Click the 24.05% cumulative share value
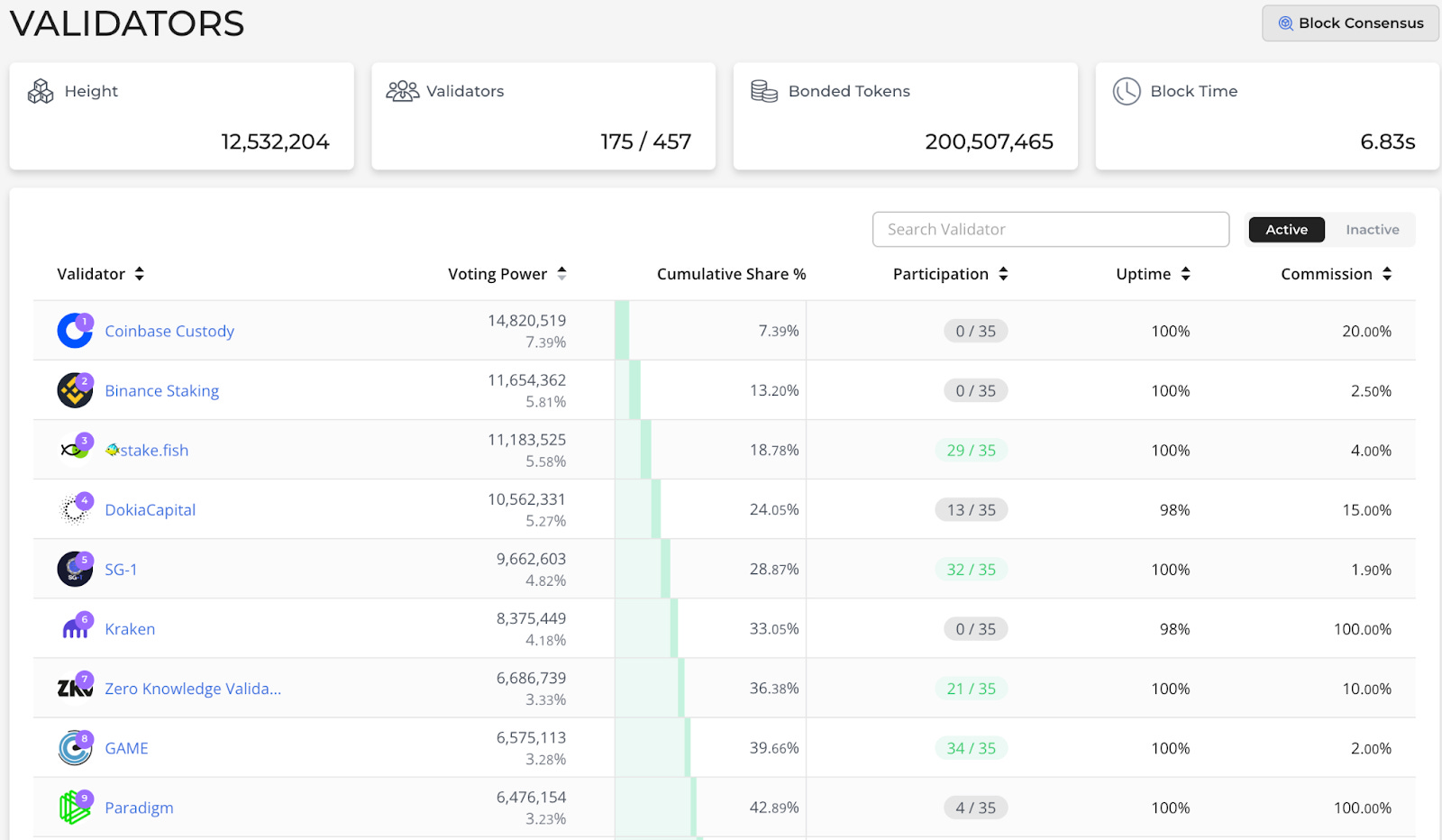The image size is (1442, 840). [774, 509]
